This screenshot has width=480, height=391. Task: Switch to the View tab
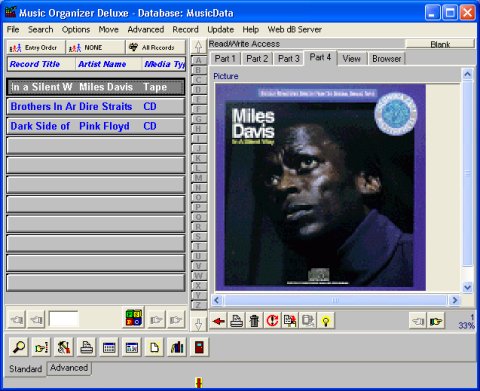[x=352, y=59]
